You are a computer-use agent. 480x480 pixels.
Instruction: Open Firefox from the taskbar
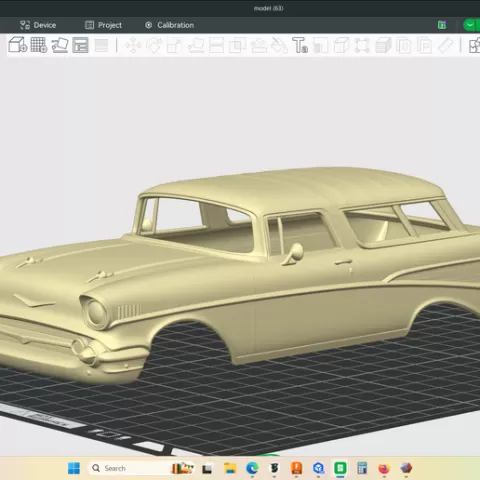point(384,468)
